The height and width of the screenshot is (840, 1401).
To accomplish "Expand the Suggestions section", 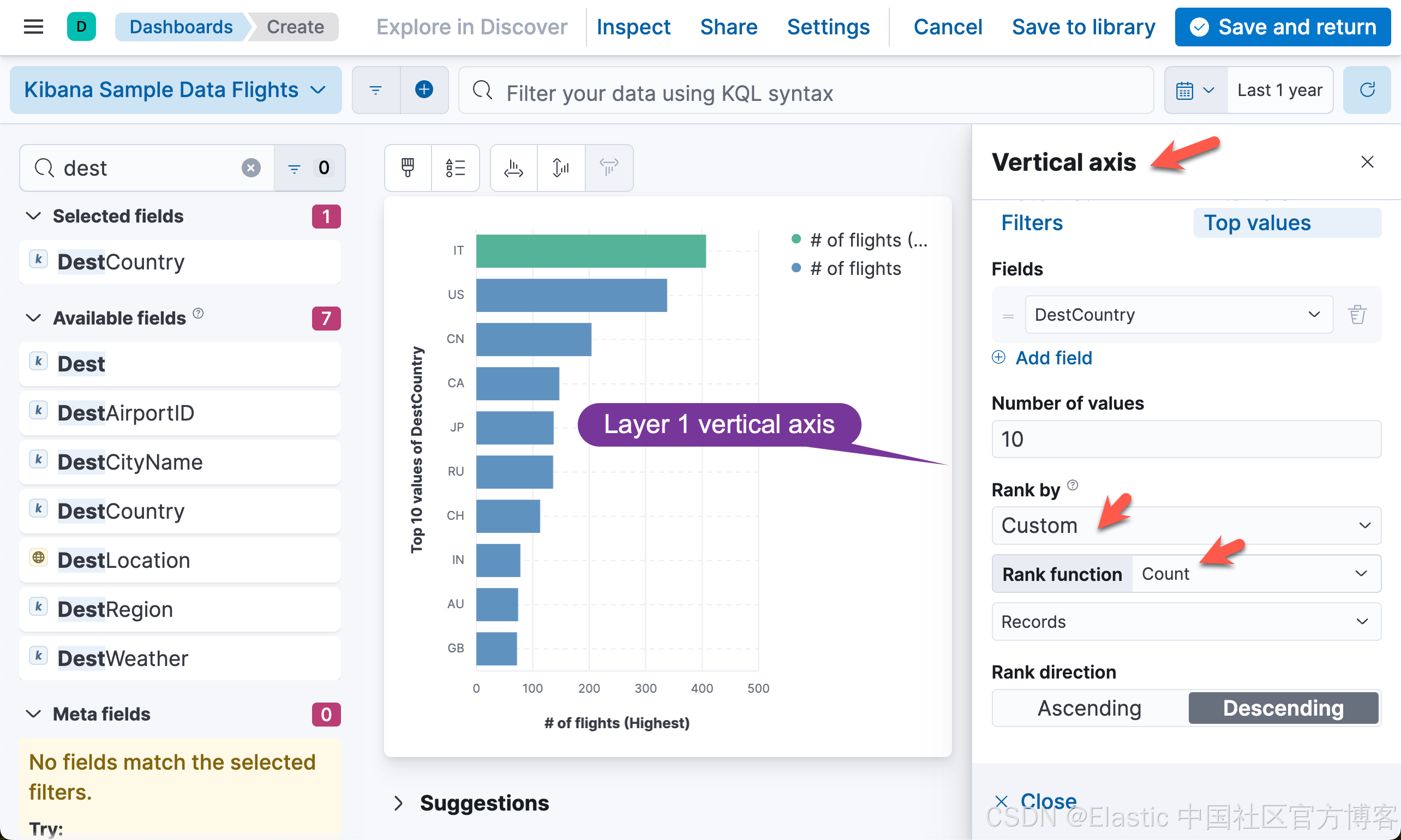I will coord(398,803).
